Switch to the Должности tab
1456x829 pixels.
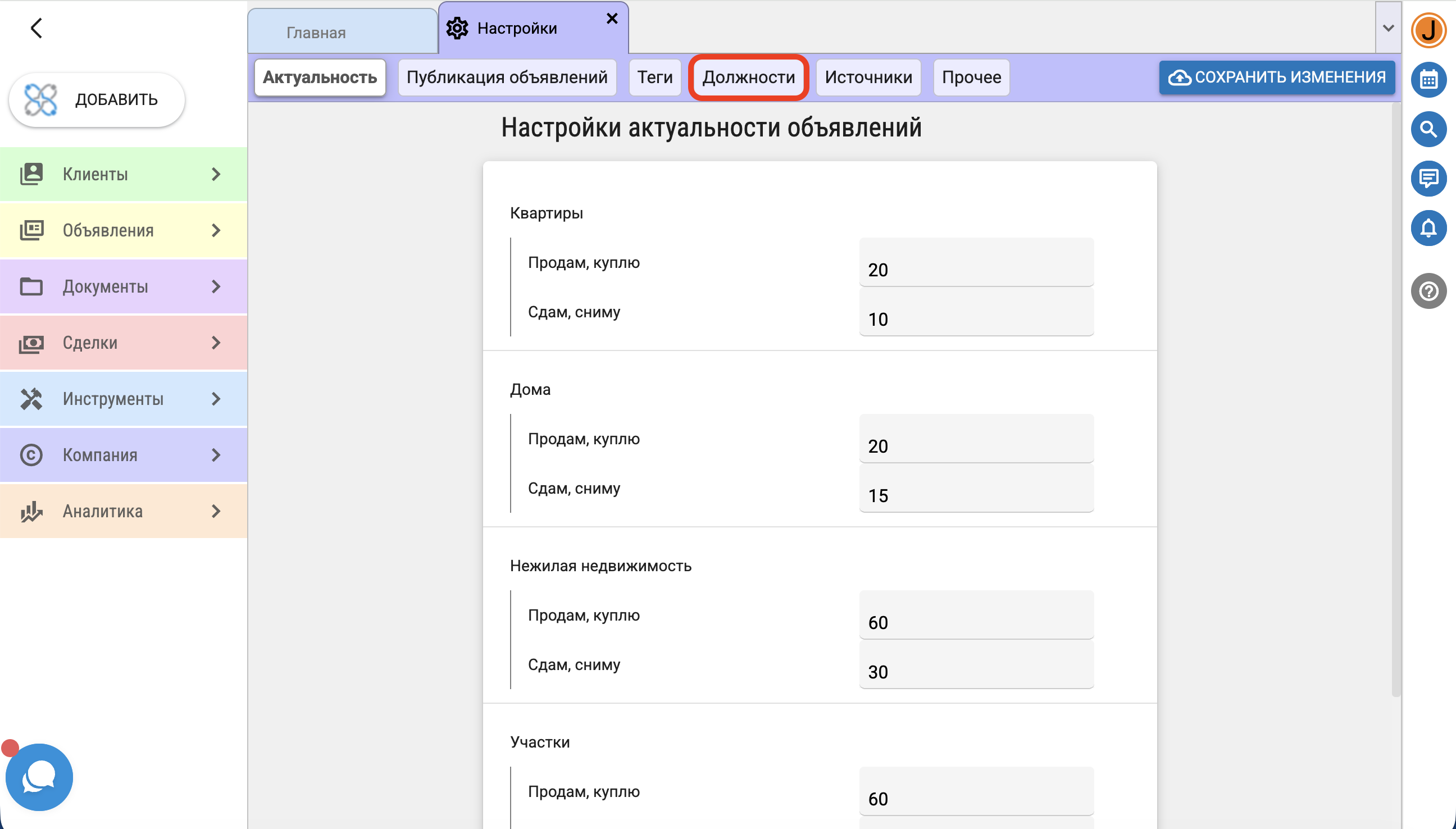pos(748,78)
